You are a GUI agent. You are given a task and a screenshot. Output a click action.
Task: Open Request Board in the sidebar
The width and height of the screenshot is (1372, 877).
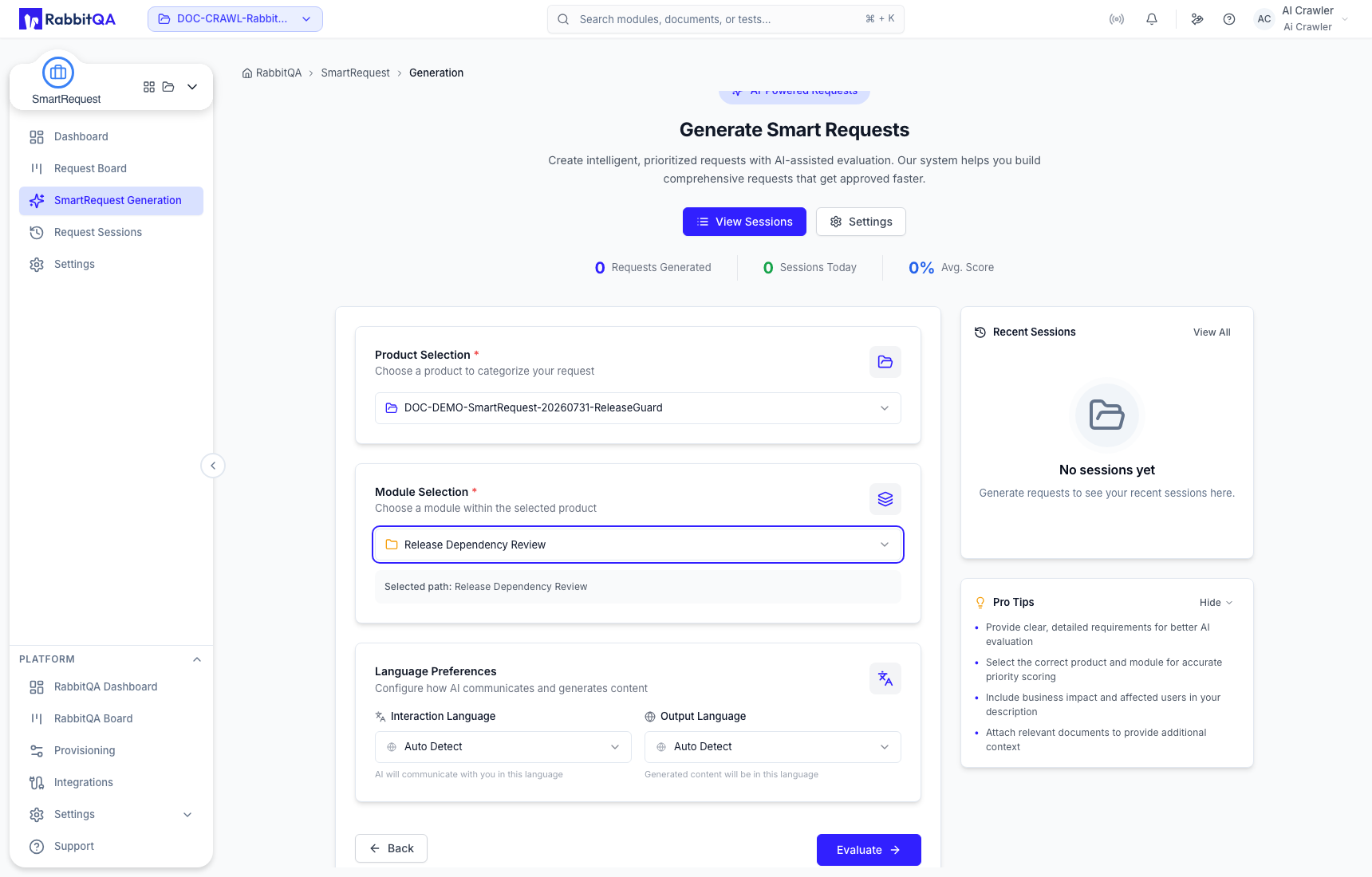coord(111,169)
